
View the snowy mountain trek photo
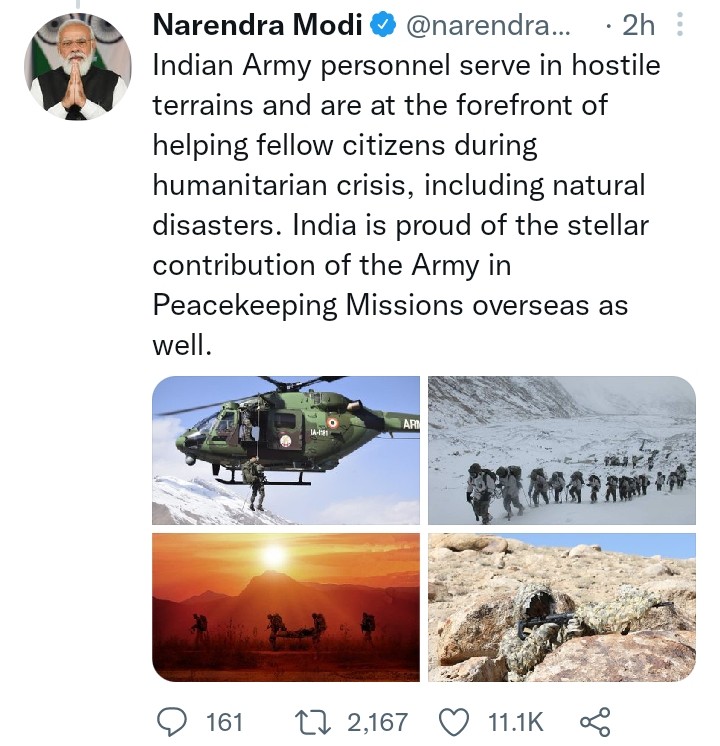point(562,450)
